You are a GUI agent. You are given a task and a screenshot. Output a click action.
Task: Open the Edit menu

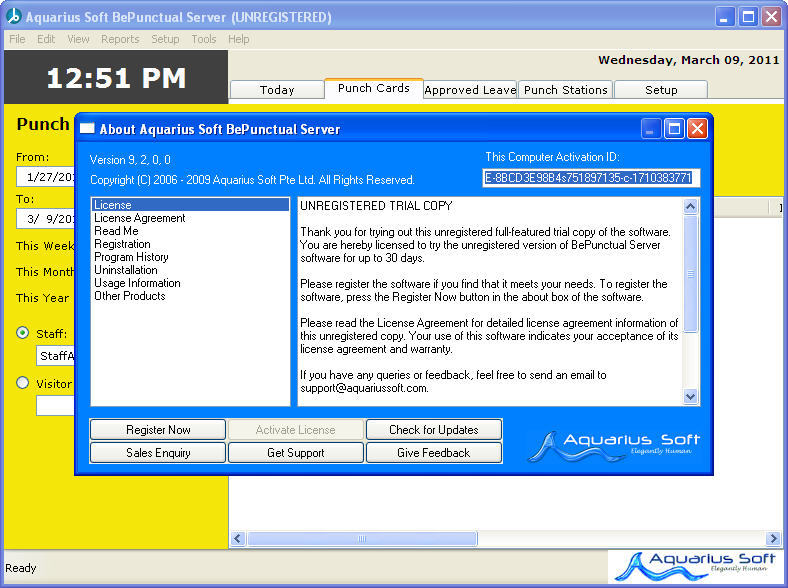[46, 39]
